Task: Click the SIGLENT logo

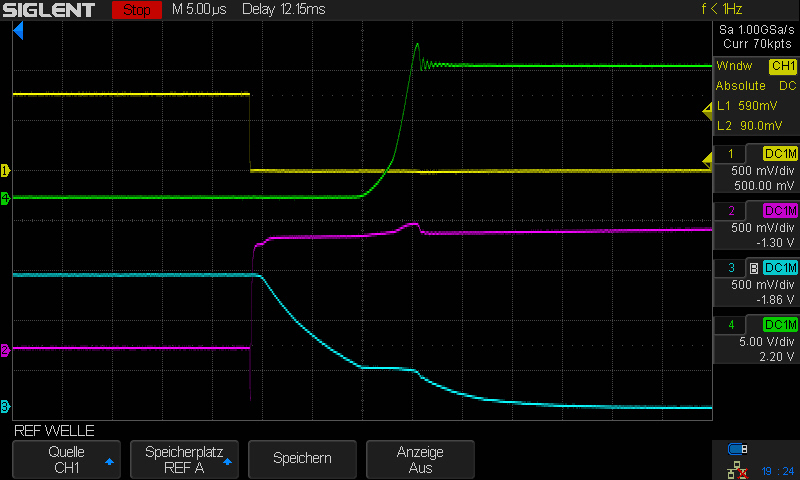Action: coord(48,10)
